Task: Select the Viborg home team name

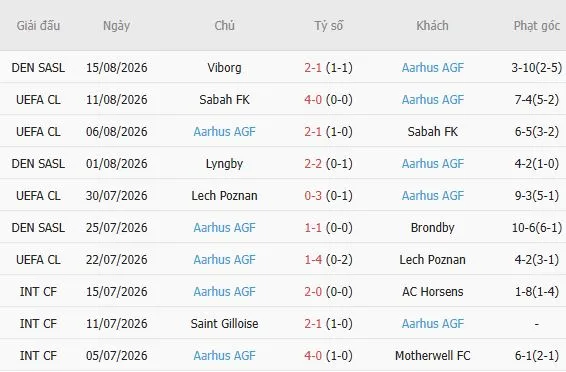Action: (x=224, y=68)
